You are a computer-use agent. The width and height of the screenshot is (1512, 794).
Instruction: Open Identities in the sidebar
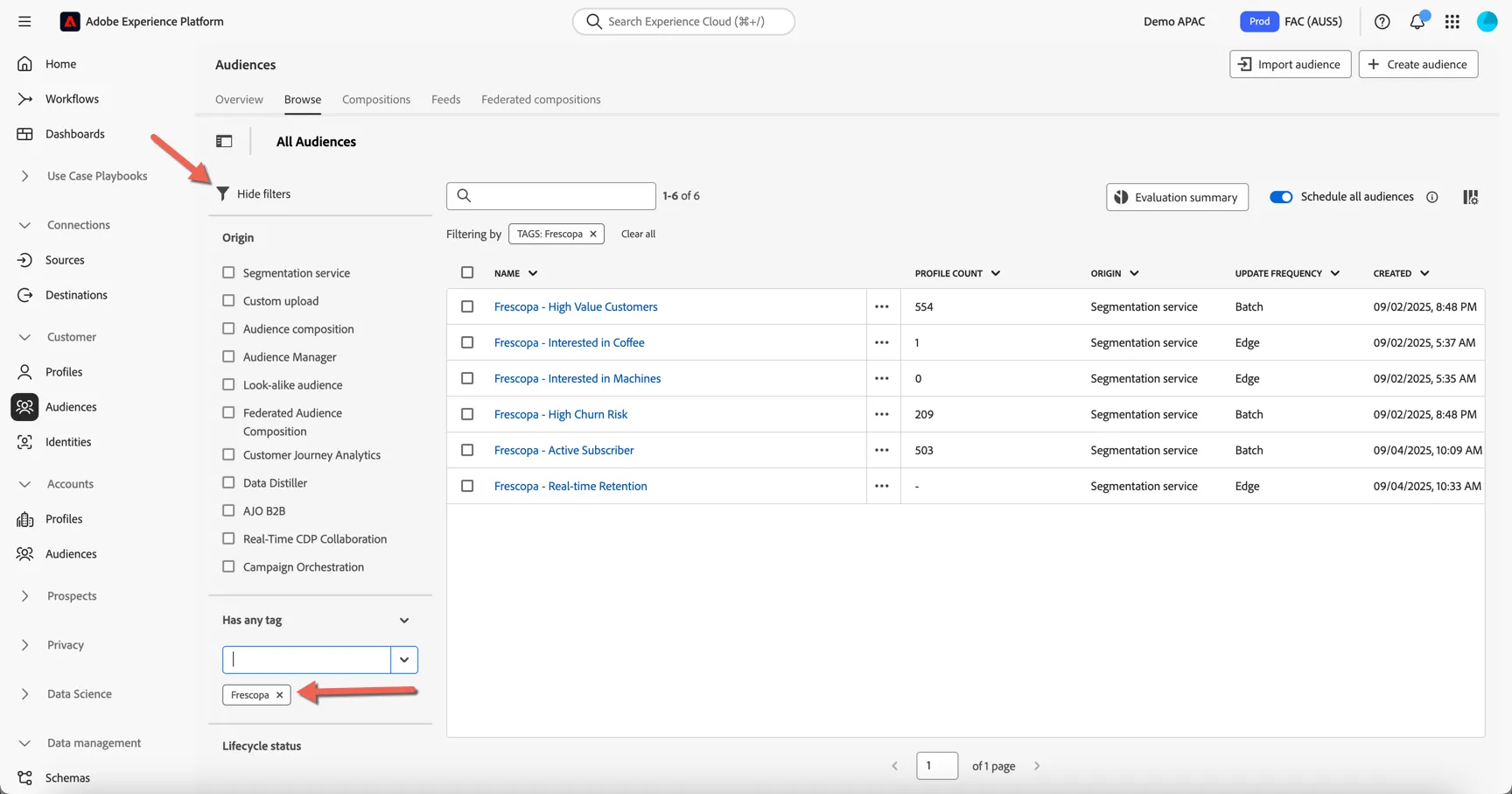click(68, 442)
